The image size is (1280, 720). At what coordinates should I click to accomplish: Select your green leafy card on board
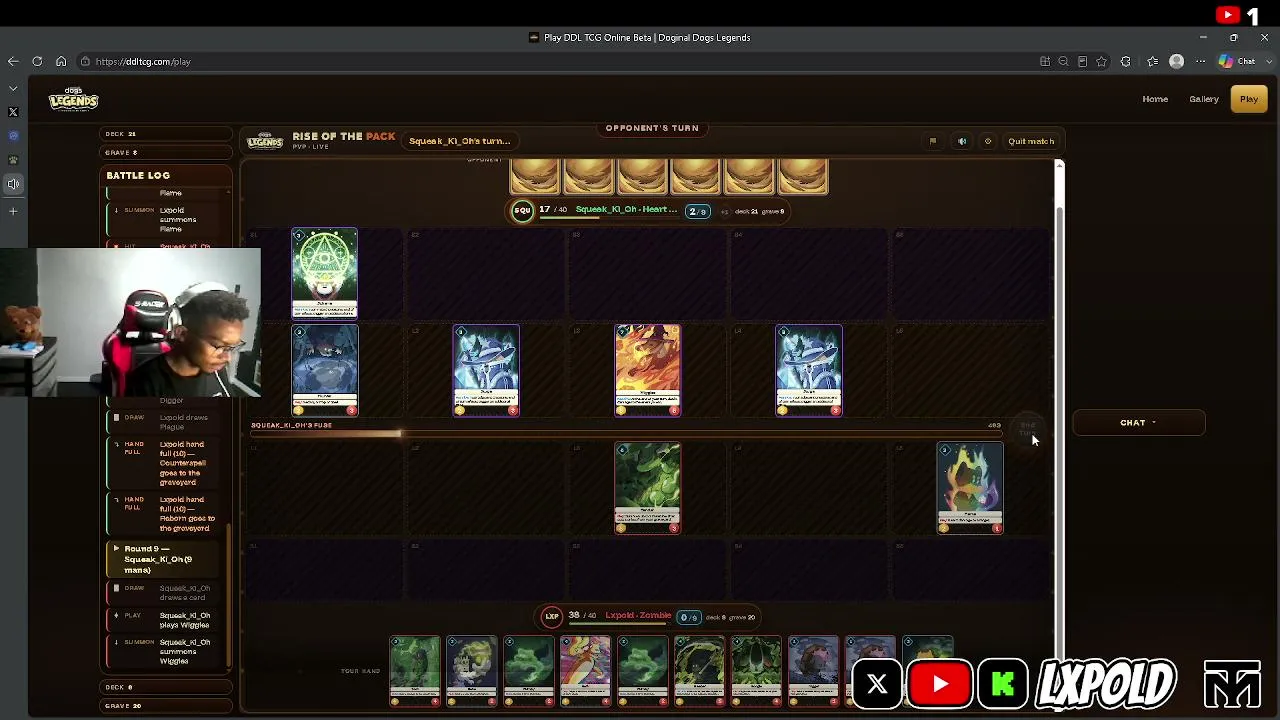coord(647,488)
